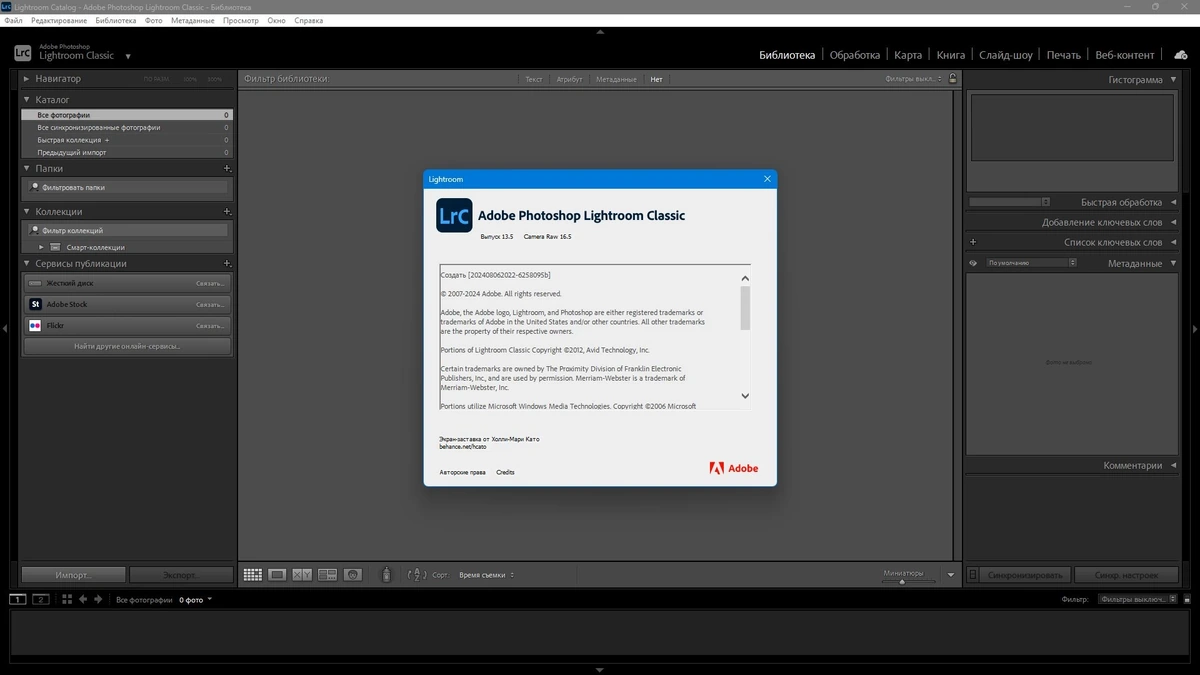Open the Метаданные menu in menu bar
The width and height of the screenshot is (1200, 675).
point(193,20)
